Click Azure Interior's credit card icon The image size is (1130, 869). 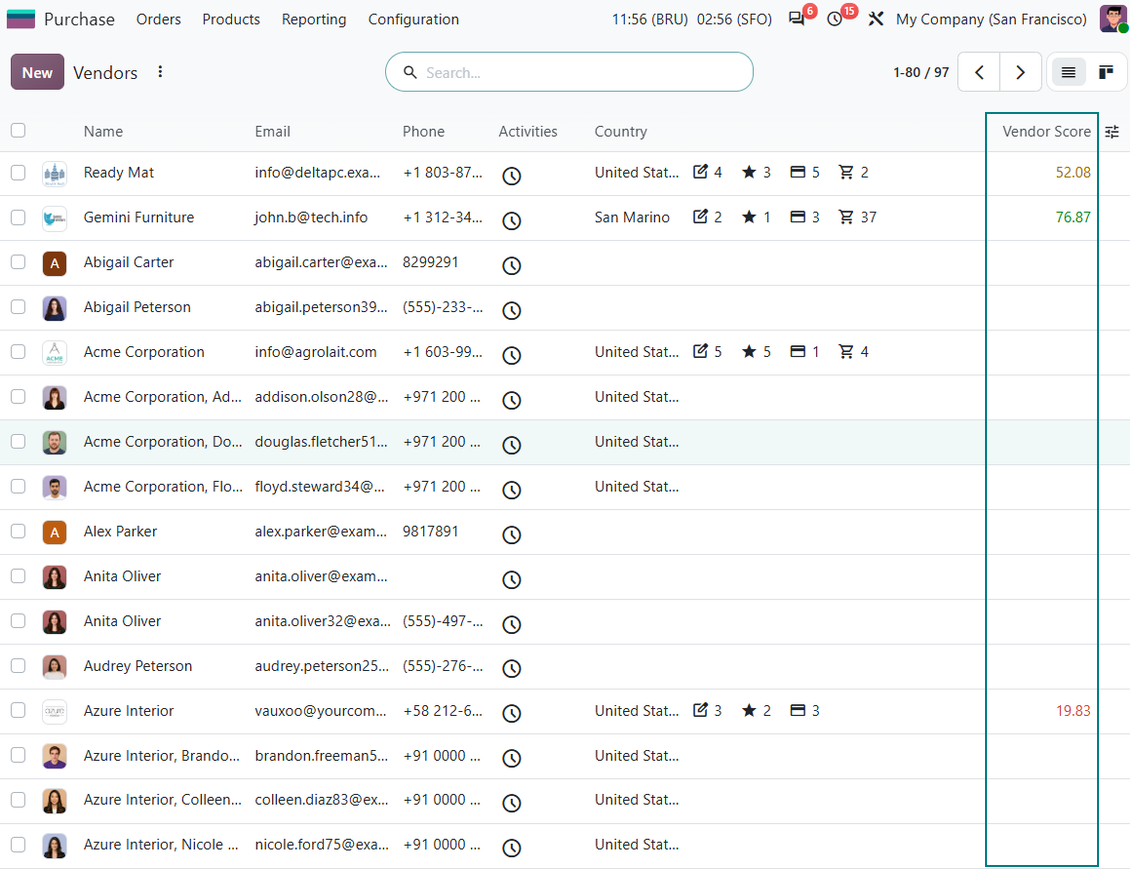click(x=798, y=710)
